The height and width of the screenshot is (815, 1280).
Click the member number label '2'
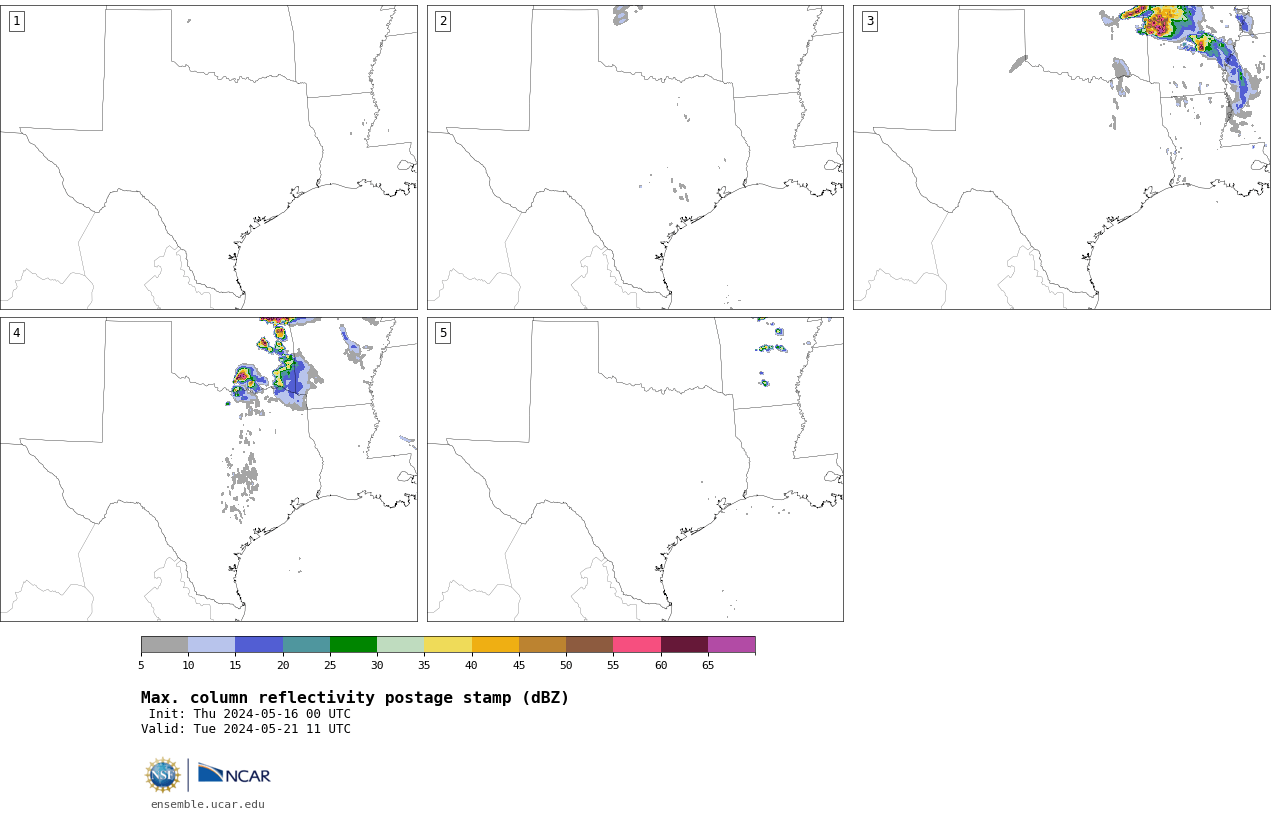tap(443, 21)
